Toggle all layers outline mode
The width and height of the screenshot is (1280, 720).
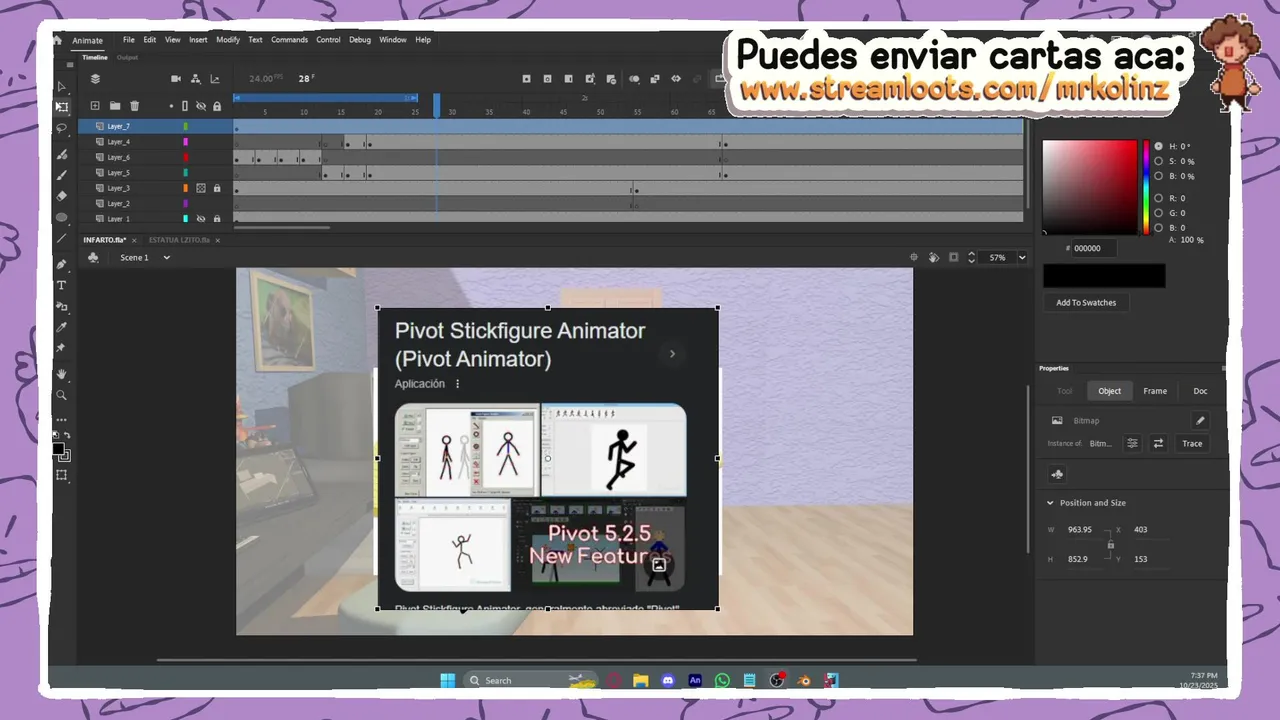click(x=185, y=105)
